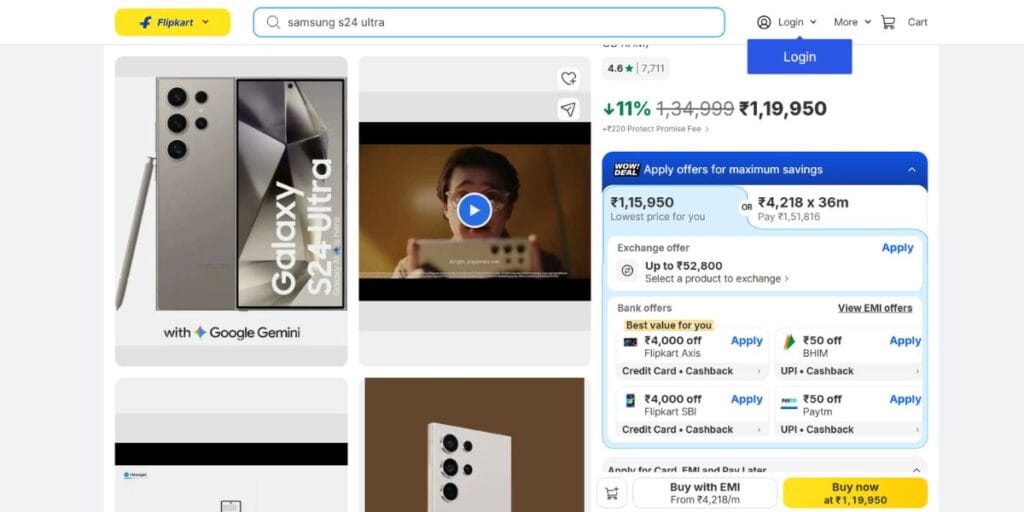Share the product using paper plane icon
The height and width of the screenshot is (512, 1024).
point(568,109)
